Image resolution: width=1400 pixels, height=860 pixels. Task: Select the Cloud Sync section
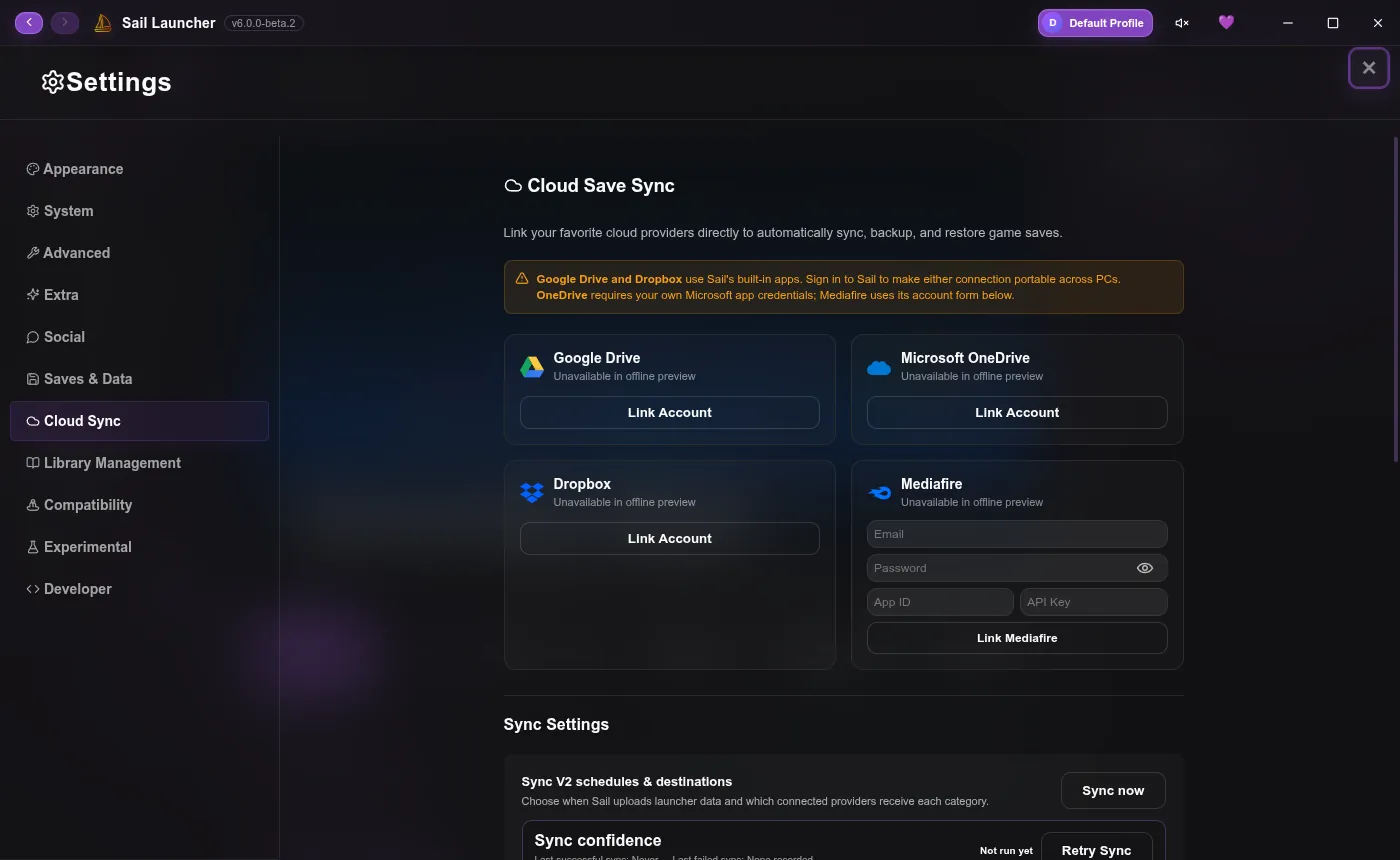pyautogui.click(x=139, y=421)
